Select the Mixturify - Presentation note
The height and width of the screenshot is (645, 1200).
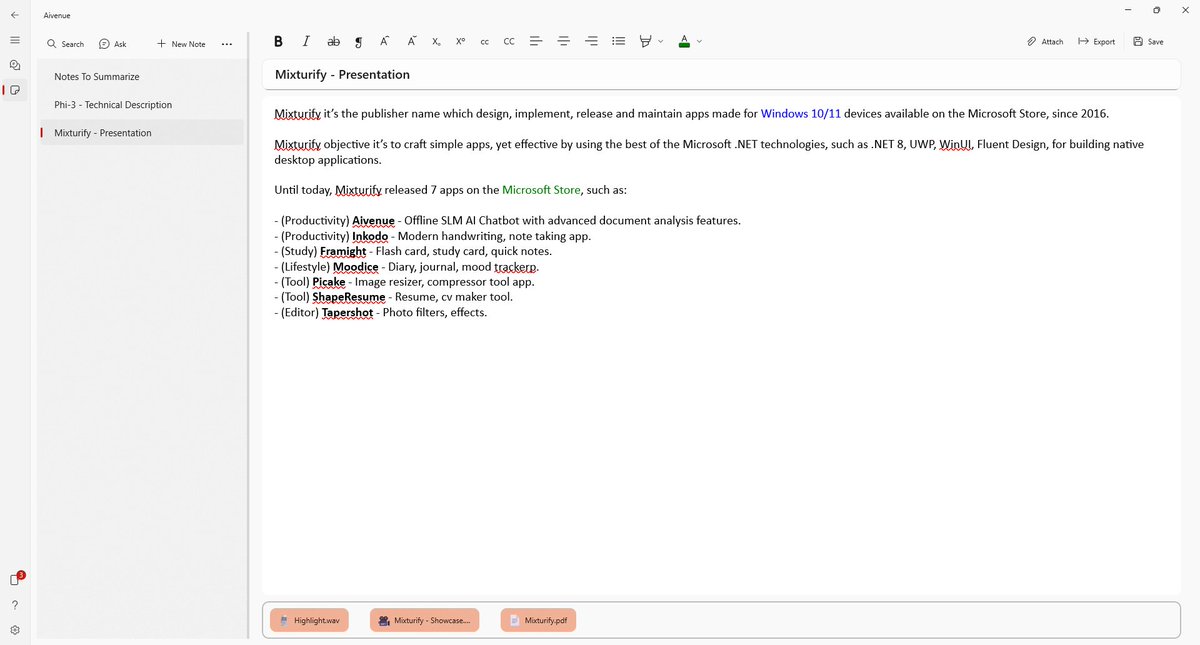tap(141, 133)
